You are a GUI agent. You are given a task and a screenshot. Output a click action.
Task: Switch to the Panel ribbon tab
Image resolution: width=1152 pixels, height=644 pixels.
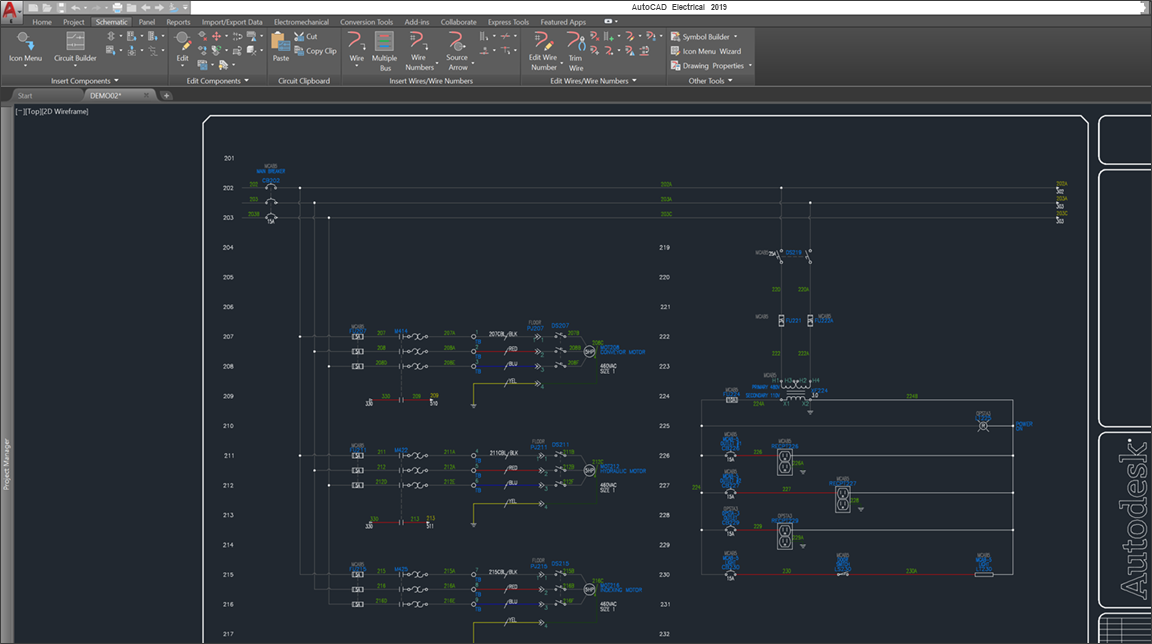[x=147, y=21]
